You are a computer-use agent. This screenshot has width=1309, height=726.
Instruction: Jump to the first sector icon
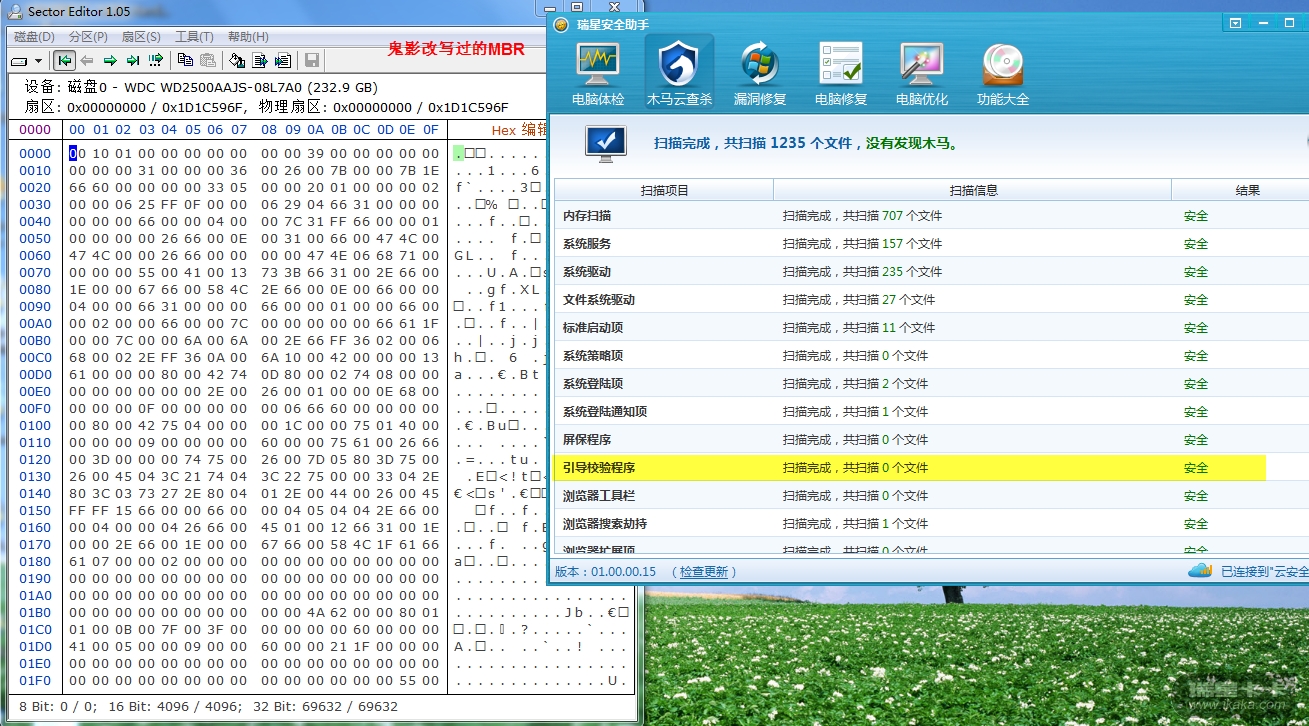tap(65, 61)
